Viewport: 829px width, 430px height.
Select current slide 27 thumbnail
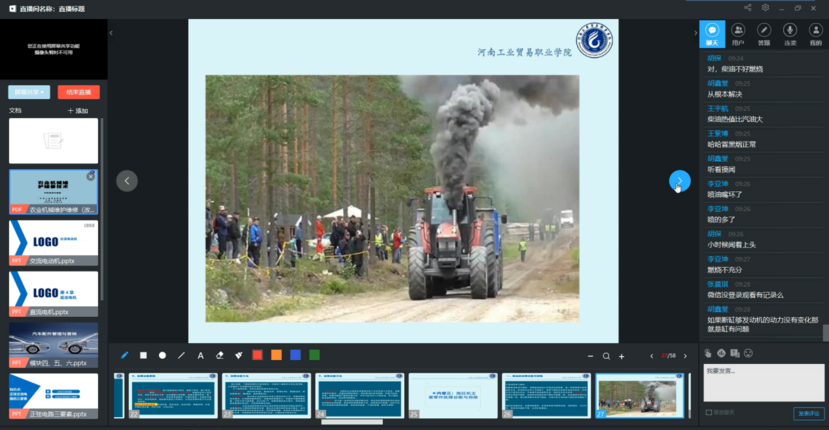point(640,396)
